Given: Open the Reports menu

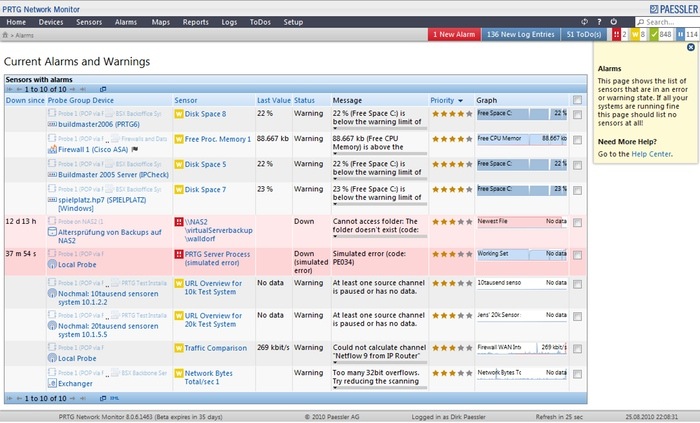Looking at the screenshot, I should click(196, 22).
